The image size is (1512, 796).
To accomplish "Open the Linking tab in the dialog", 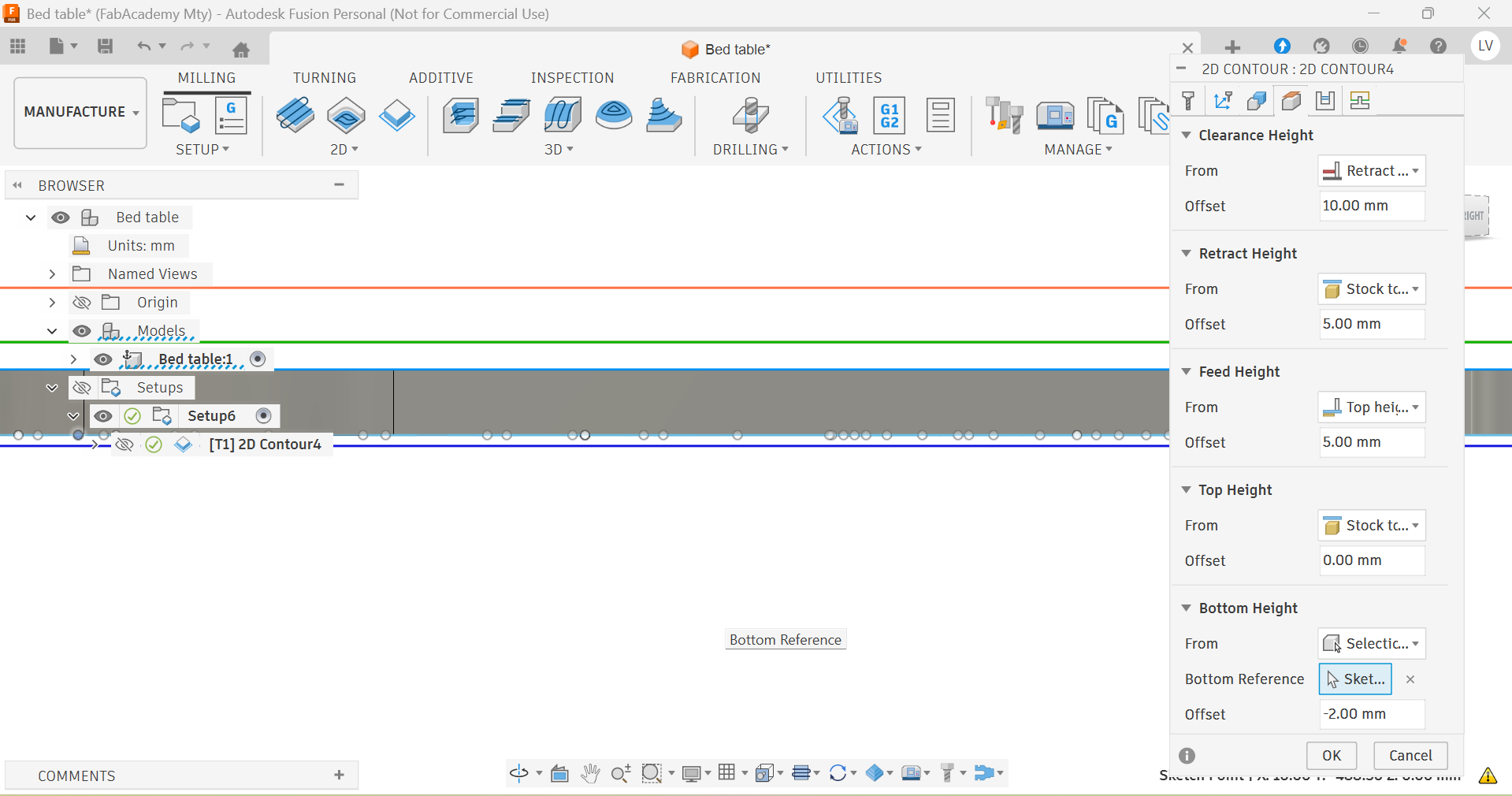I will click(x=1360, y=101).
